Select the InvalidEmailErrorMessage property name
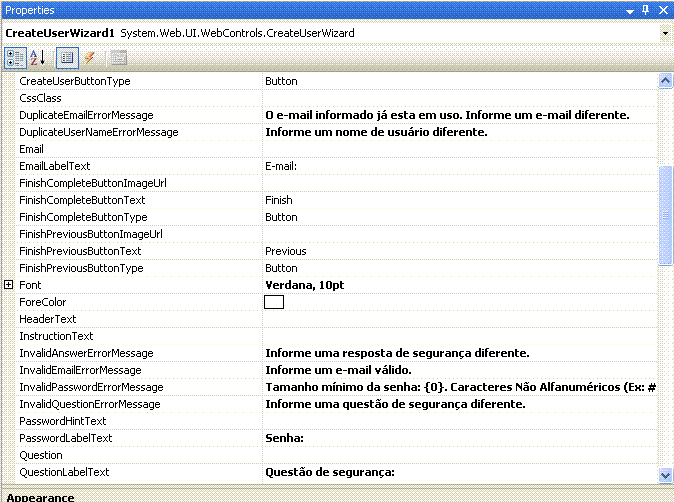Viewport: 674px width, 502px height. [x=80, y=370]
